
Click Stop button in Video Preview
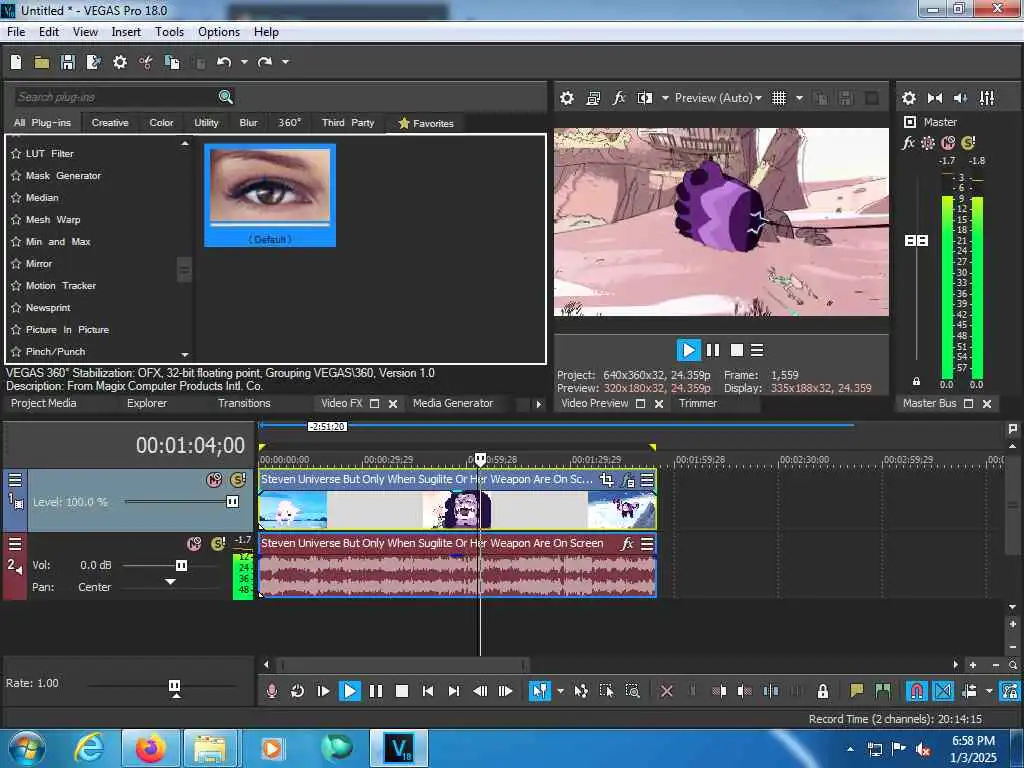coord(737,350)
